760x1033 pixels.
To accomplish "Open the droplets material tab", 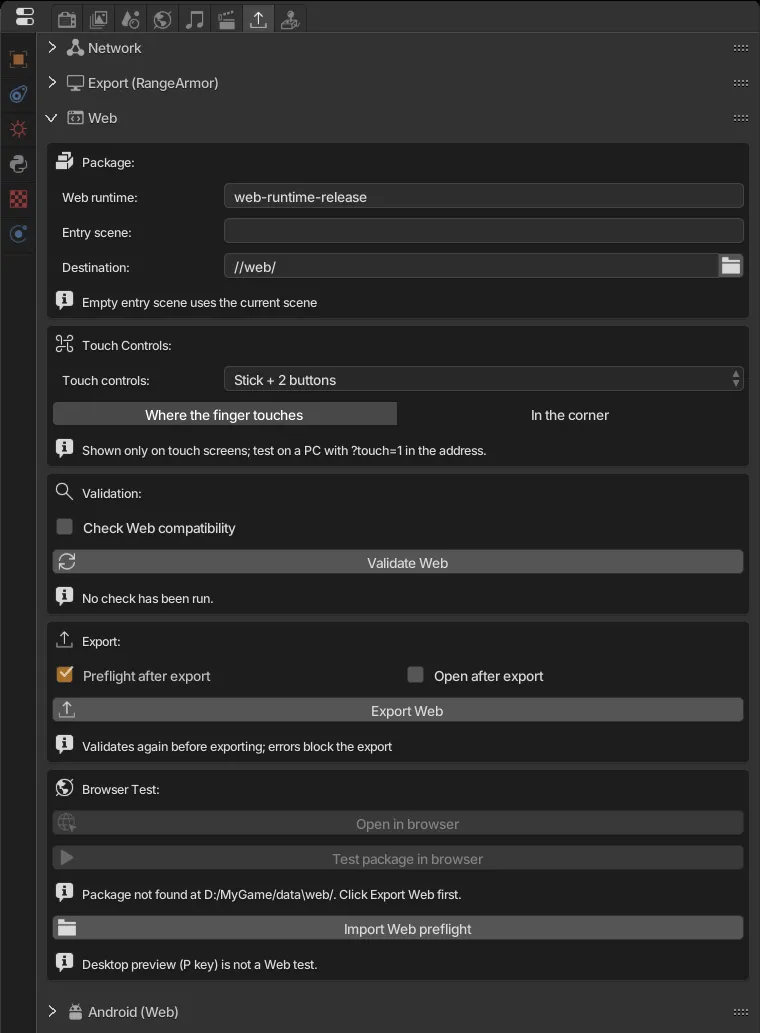I will pos(130,19).
